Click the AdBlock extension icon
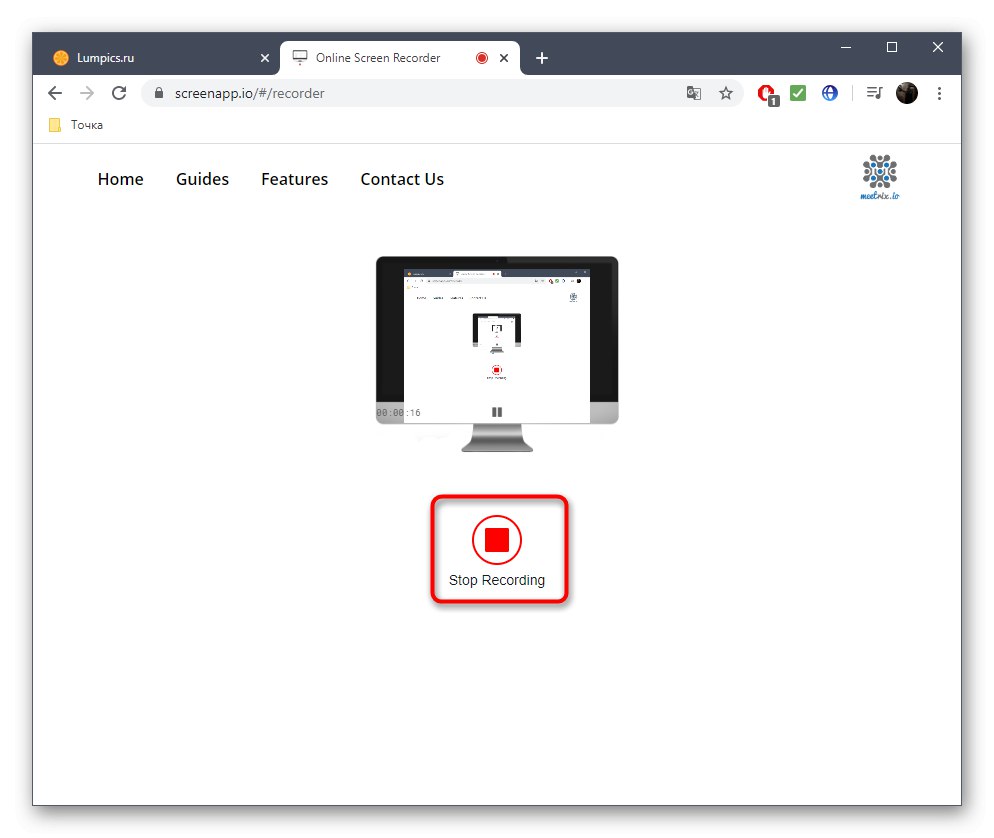Viewport: 994px width, 838px height. [764, 92]
